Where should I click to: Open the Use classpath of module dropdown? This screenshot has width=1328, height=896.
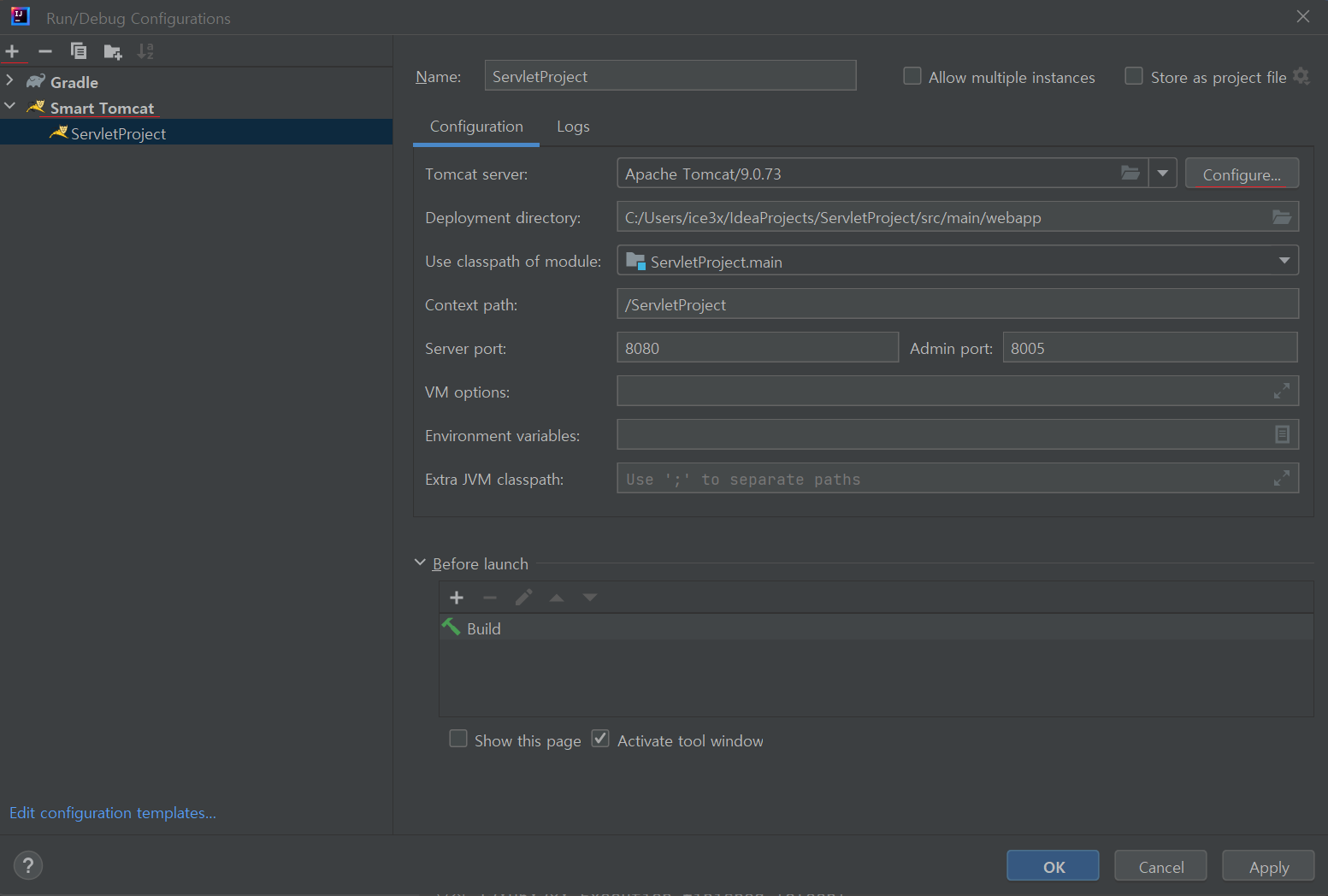[x=1284, y=260]
